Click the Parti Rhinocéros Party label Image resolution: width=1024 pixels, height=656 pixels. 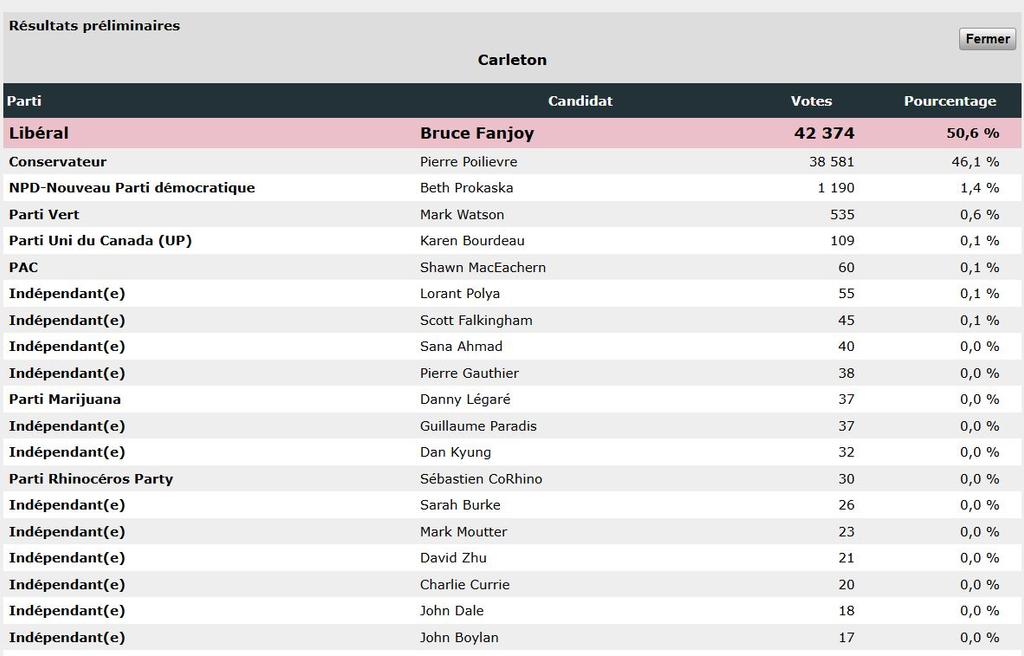pos(91,478)
